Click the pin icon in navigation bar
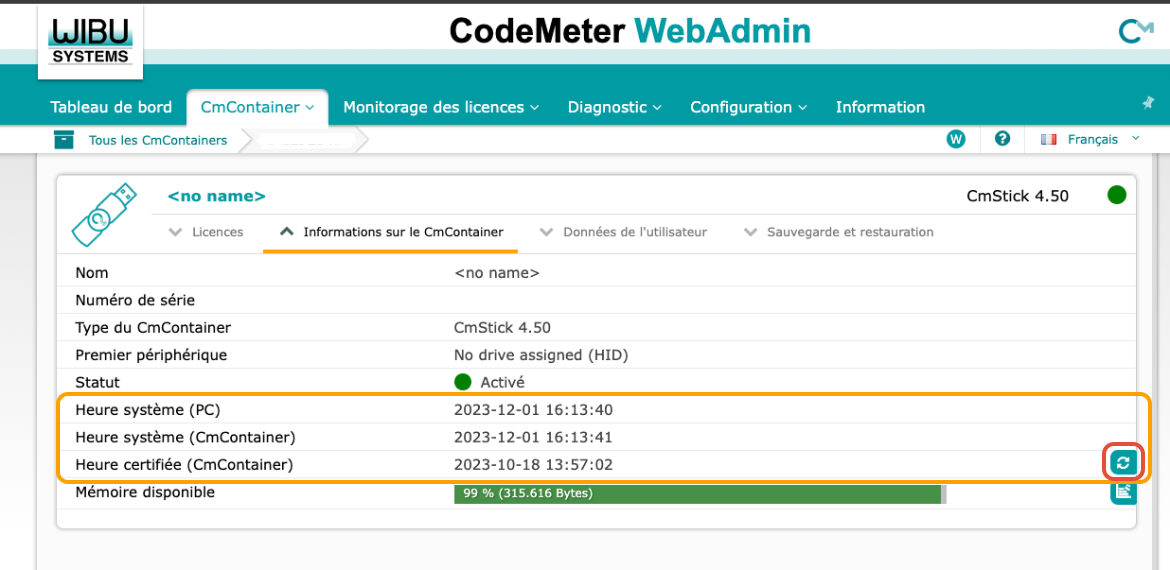The image size is (1170, 570). [1148, 104]
